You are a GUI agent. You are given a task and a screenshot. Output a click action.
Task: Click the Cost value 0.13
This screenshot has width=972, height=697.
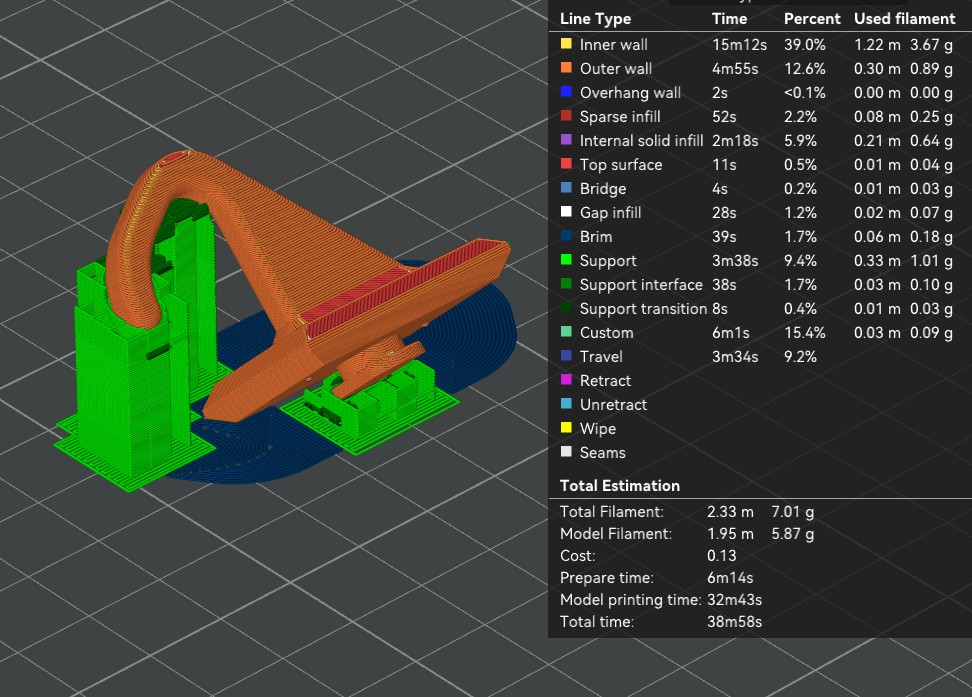click(x=722, y=556)
